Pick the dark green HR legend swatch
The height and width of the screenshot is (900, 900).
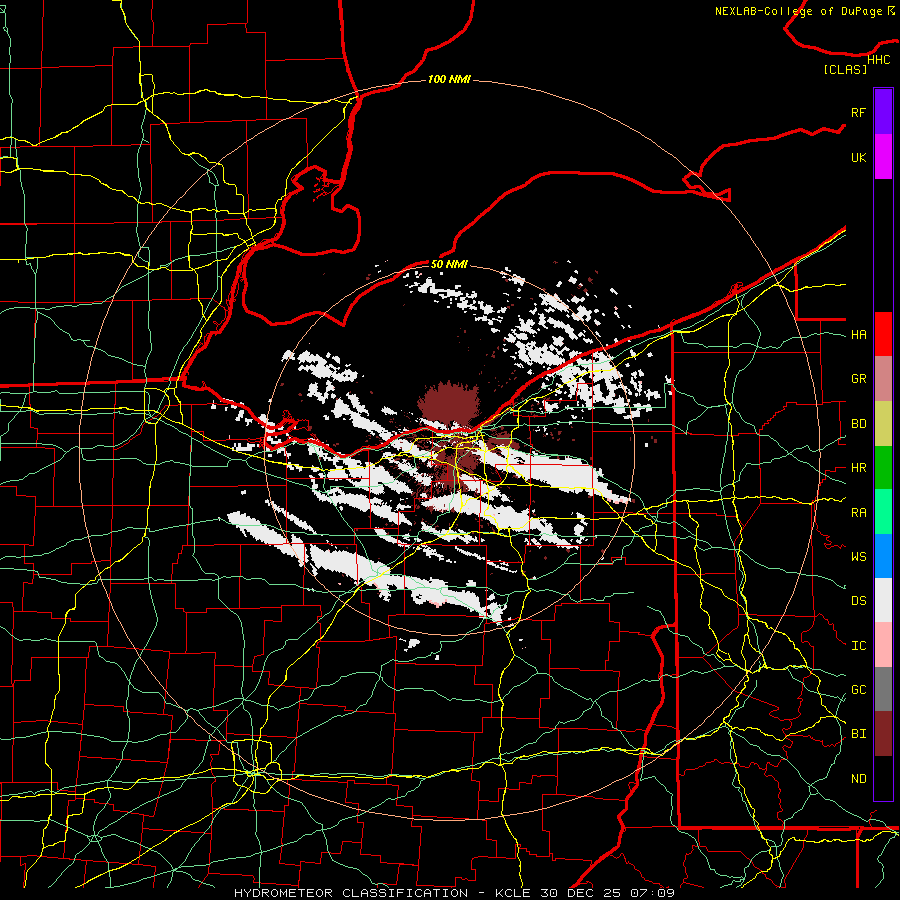(x=883, y=468)
